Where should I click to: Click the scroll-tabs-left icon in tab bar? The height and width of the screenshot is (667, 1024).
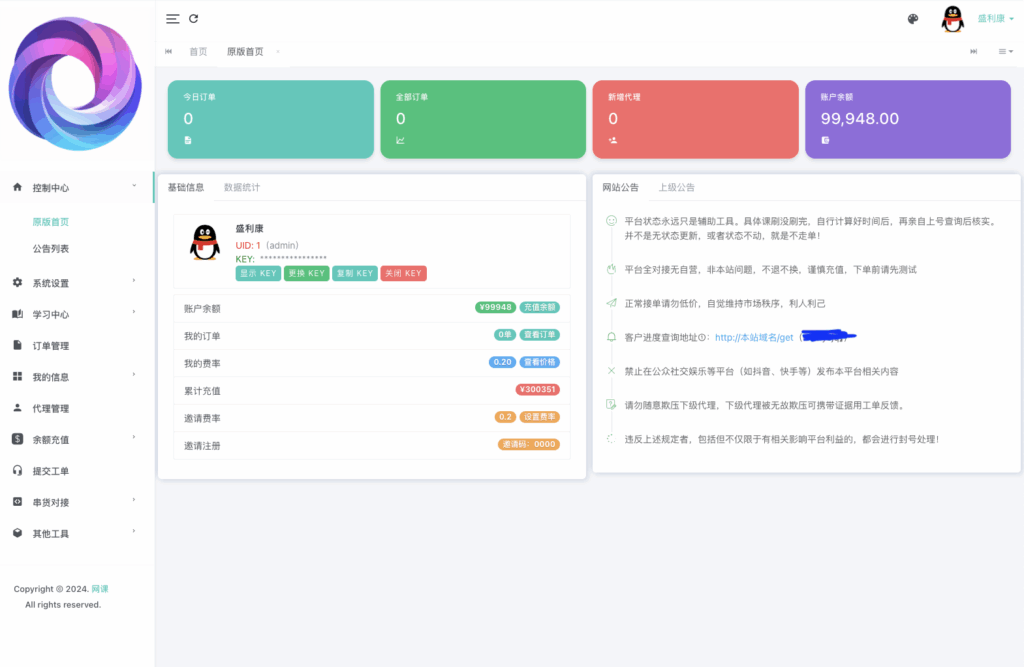pyautogui.click(x=168, y=51)
